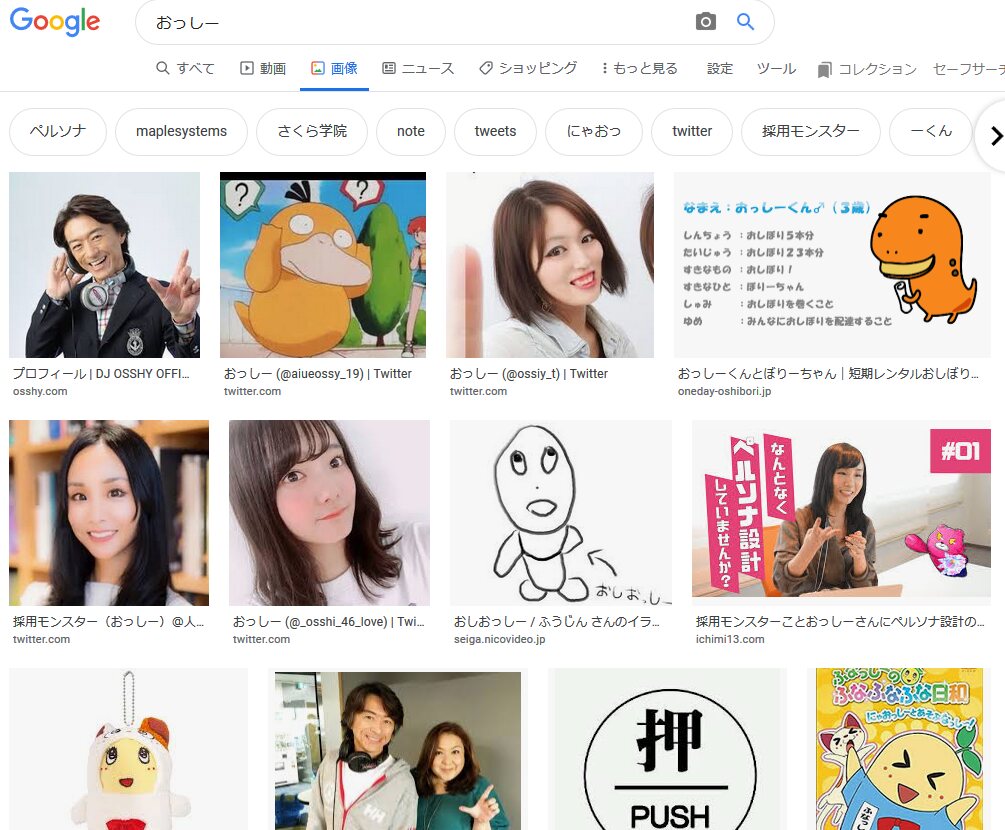The height and width of the screenshot is (830, 1005).
Task: Switch to the すべて tab
Action: click(185, 68)
